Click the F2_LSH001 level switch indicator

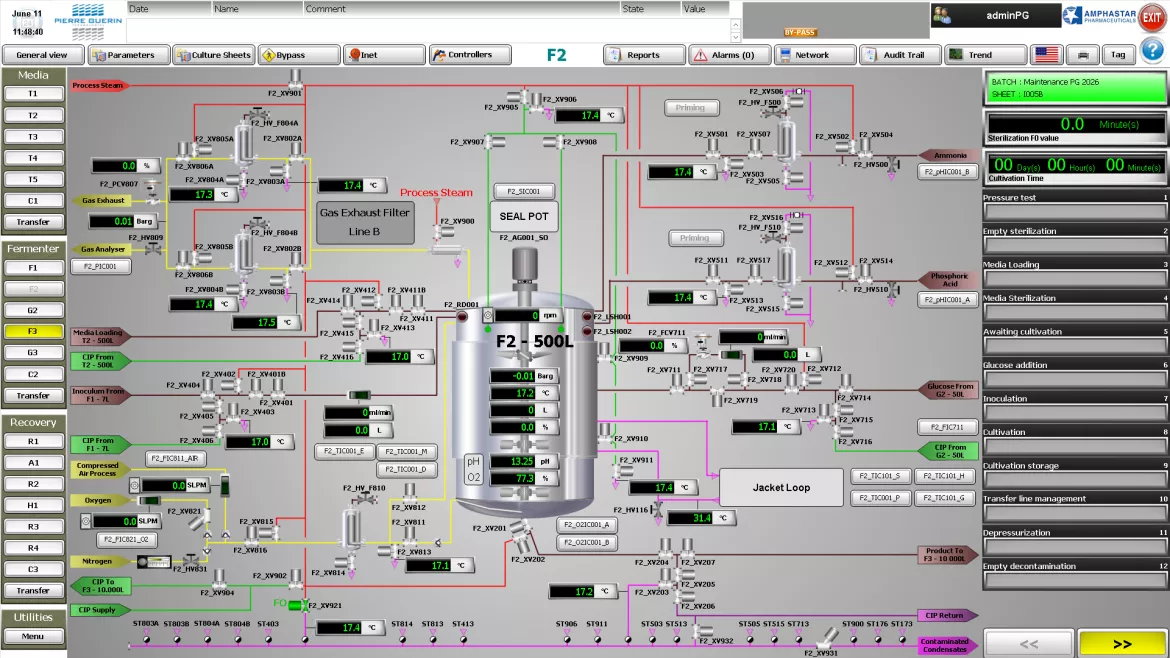pyautogui.click(x=587, y=316)
